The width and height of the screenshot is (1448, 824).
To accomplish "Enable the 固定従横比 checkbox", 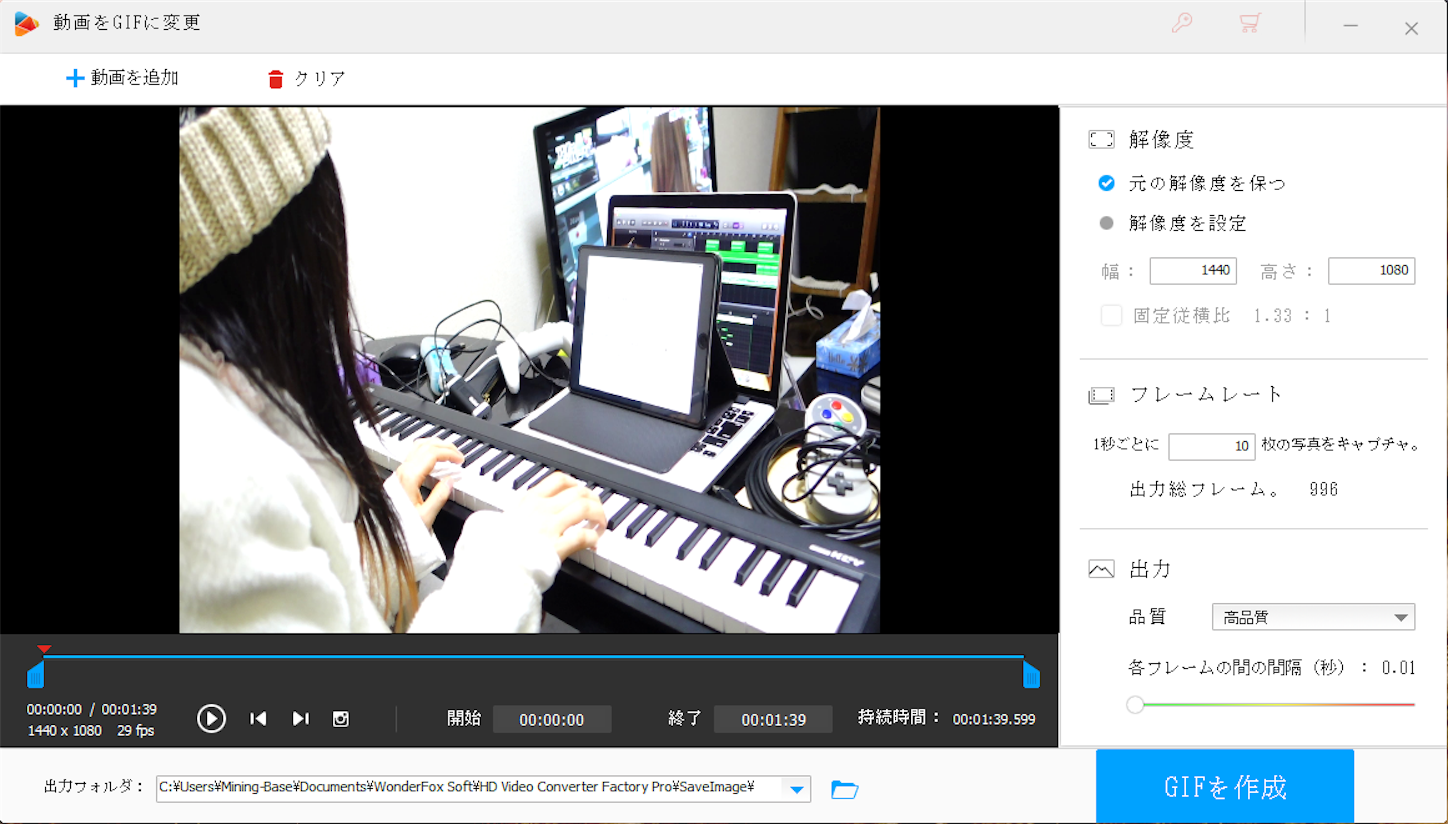I will click(x=1111, y=315).
